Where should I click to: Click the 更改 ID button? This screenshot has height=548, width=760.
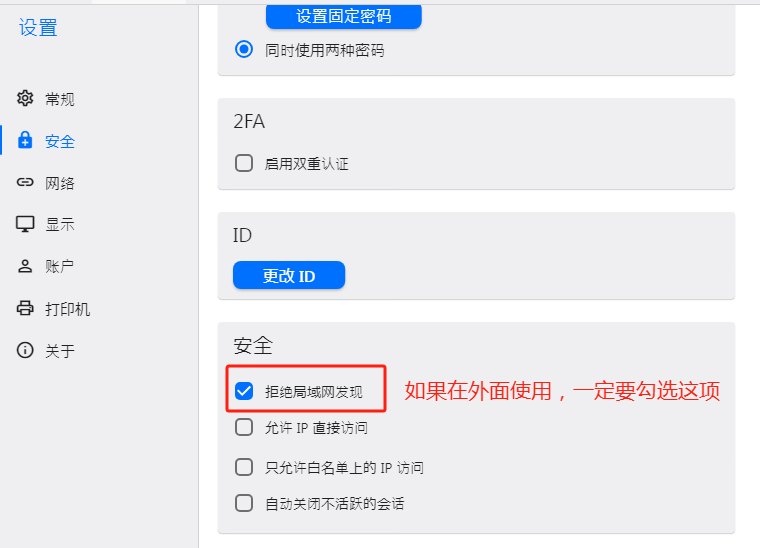[289, 275]
